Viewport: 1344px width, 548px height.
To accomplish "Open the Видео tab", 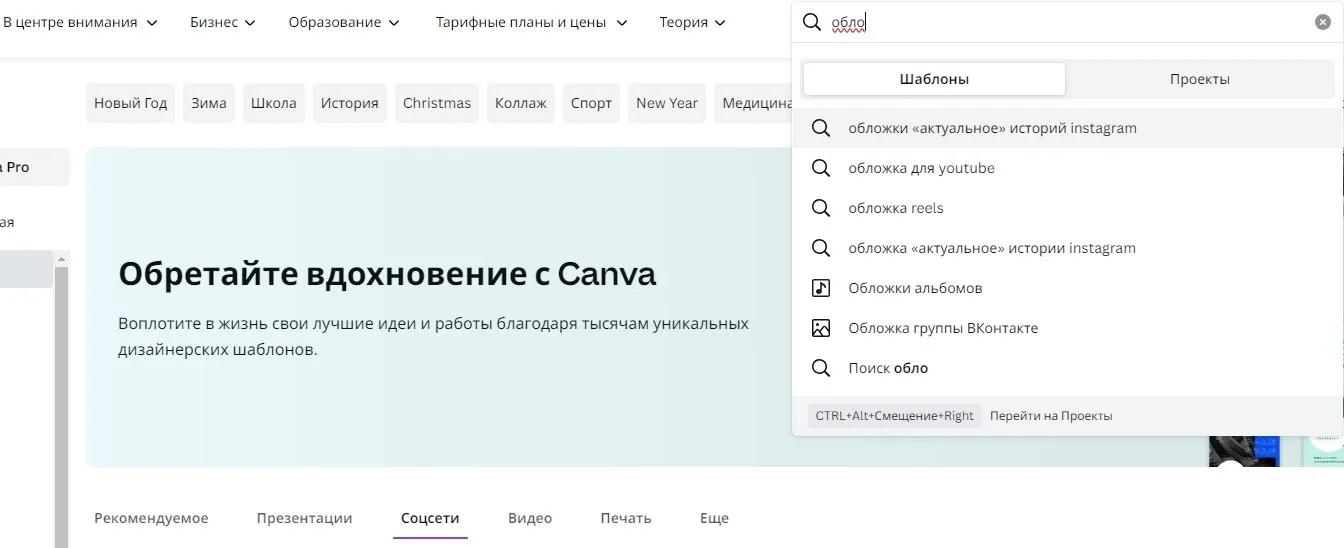I will pyautogui.click(x=530, y=518).
